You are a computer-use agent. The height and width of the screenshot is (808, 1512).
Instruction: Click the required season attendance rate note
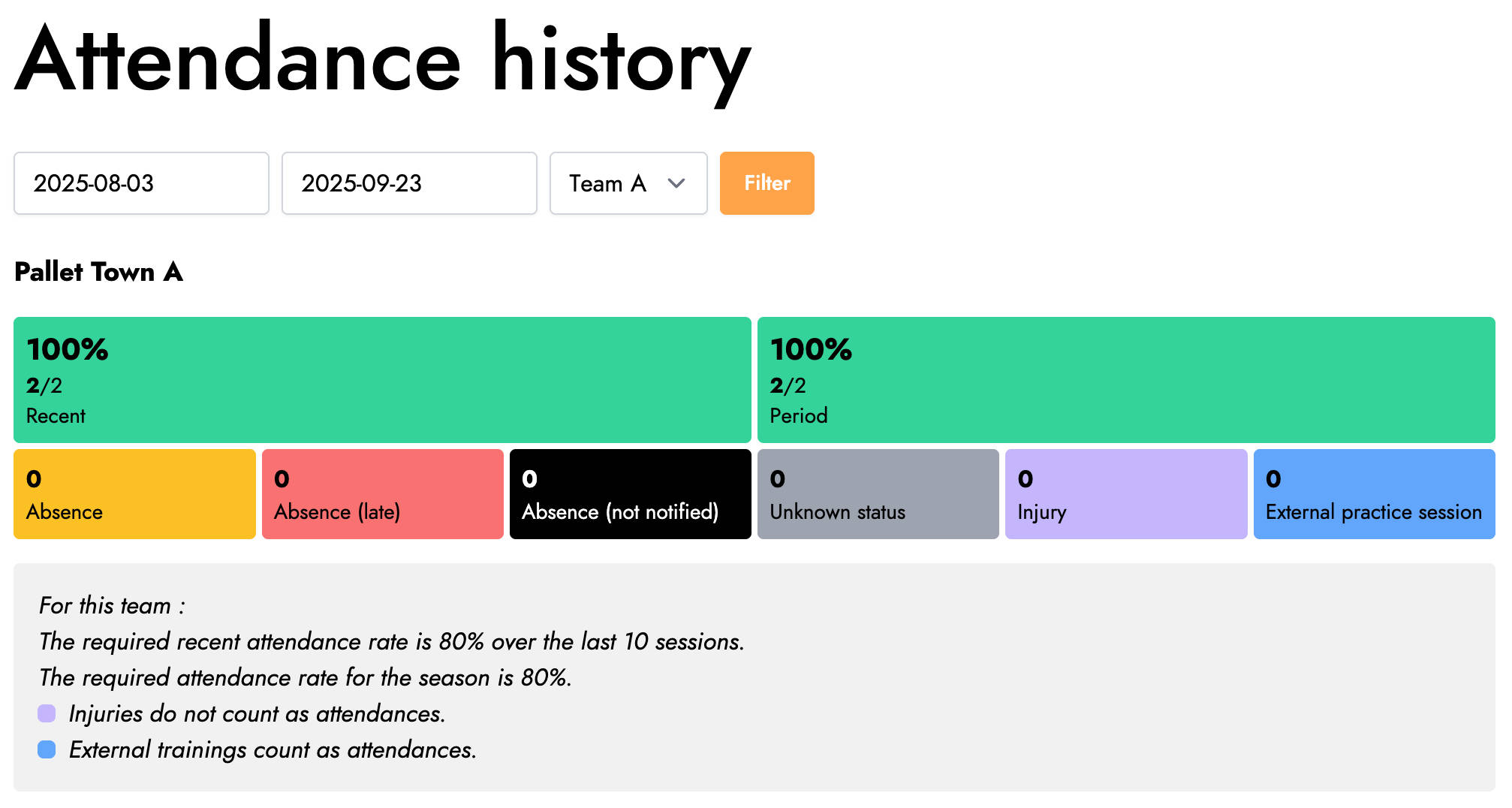pos(305,677)
